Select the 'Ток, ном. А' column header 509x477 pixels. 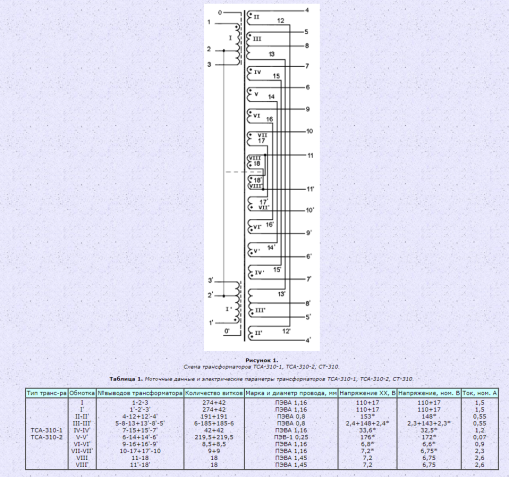coord(479,393)
